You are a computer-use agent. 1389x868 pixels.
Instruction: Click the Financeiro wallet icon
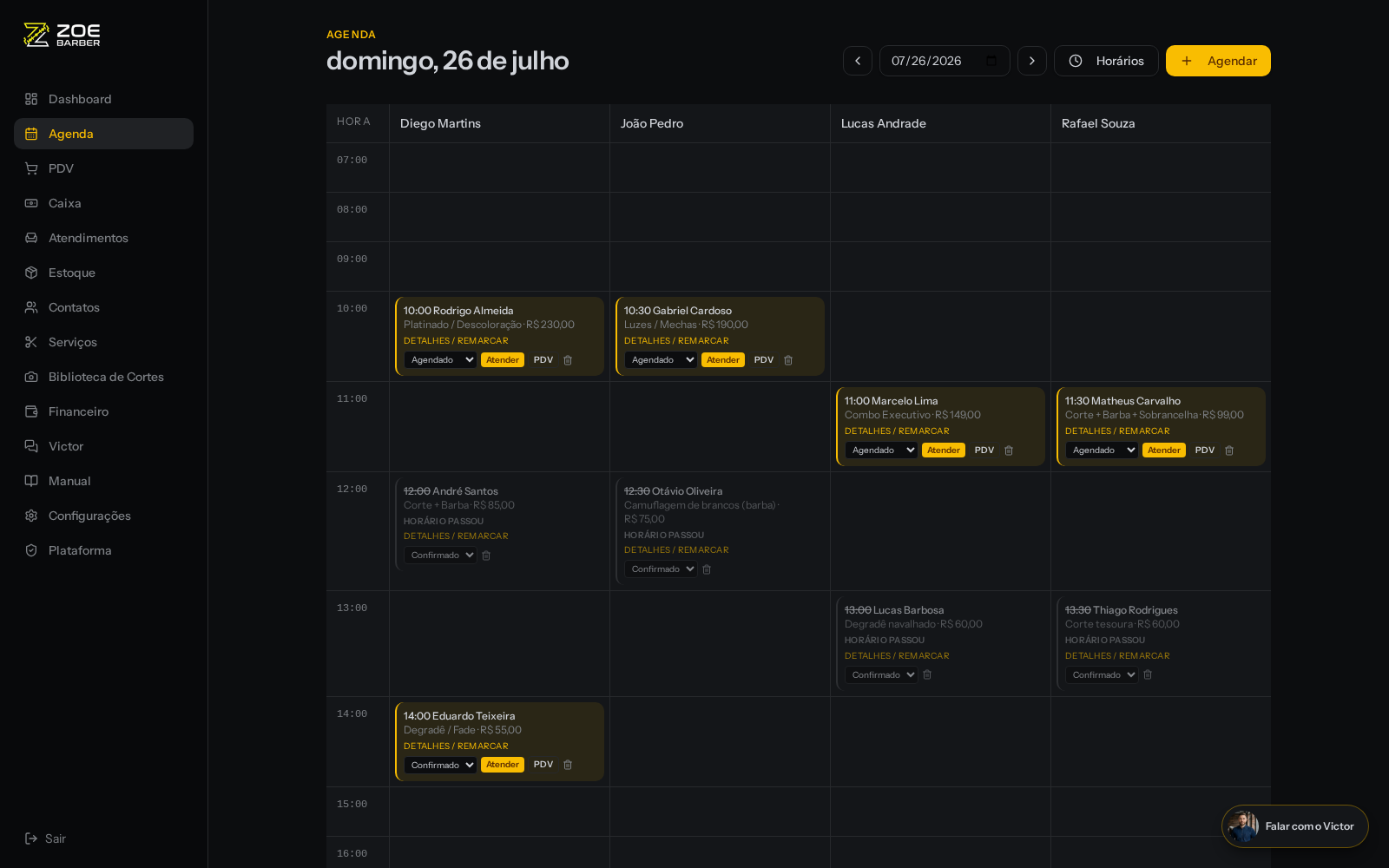[x=31, y=411]
